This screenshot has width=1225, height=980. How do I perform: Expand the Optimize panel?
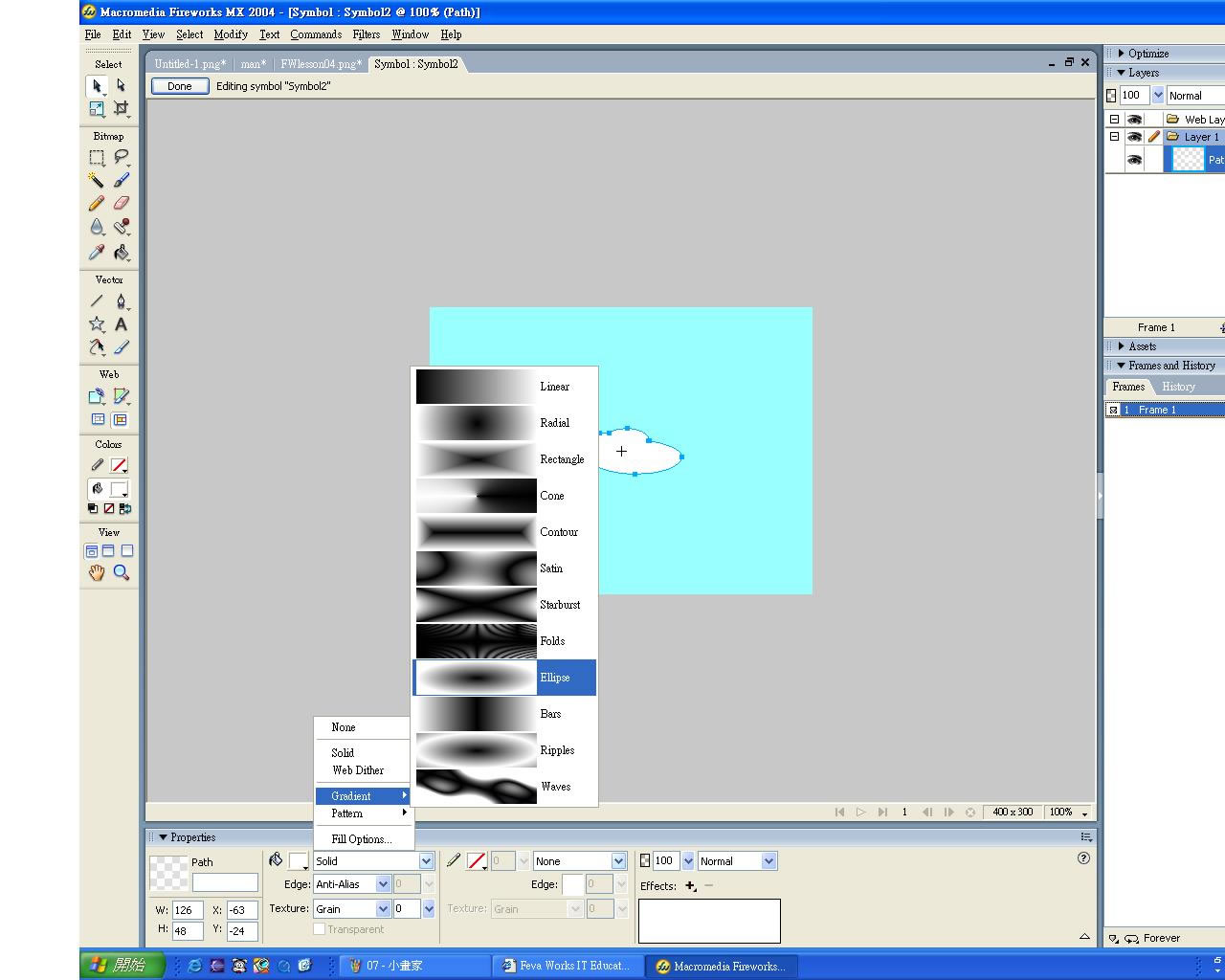coord(1122,54)
